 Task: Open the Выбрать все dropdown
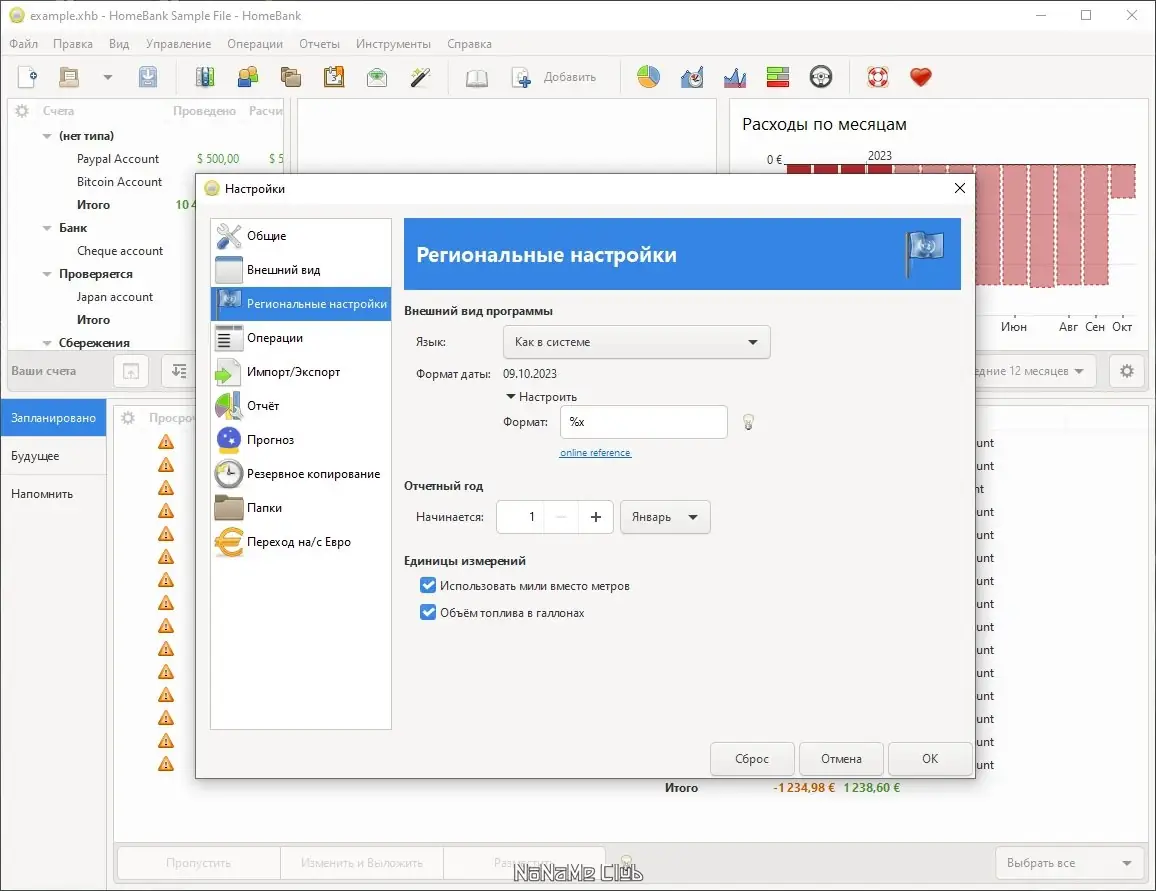click(1068, 863)
